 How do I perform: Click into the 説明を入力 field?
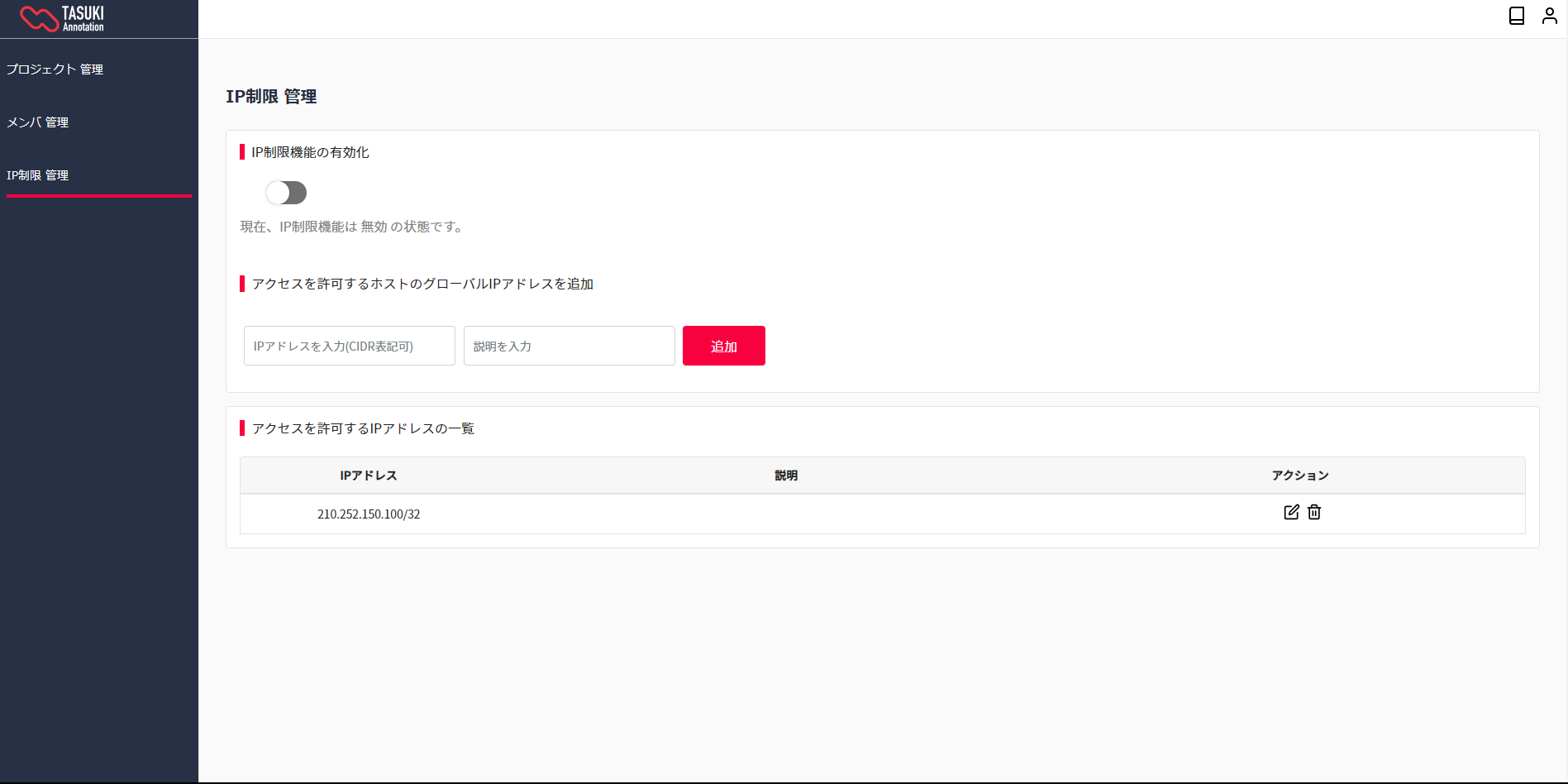(569, 346)
